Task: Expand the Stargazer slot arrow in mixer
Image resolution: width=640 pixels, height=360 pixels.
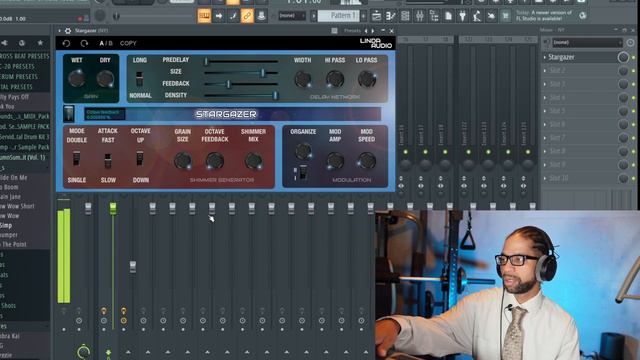Action: 545,57
